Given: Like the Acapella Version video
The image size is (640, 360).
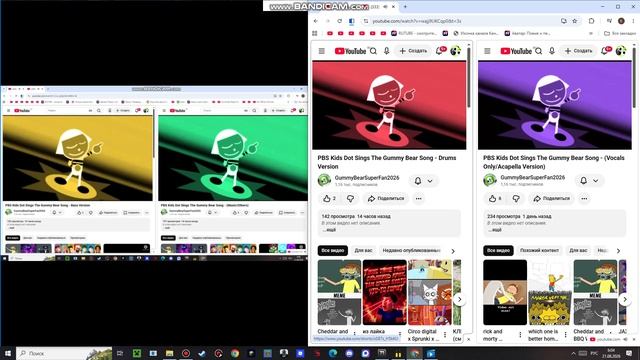Looking at the screenshot, I should click(495, 198).
